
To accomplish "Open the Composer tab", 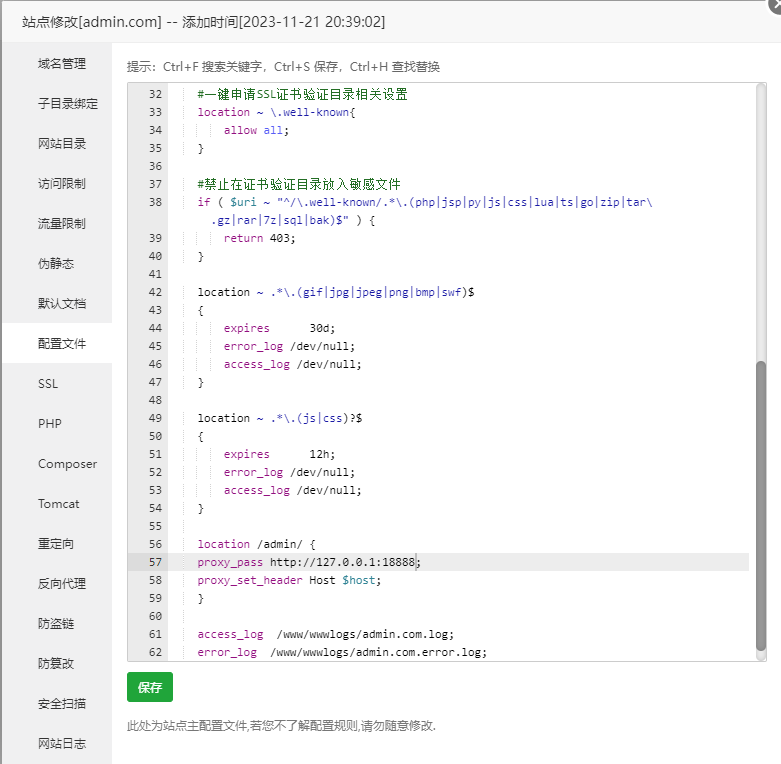I will tap(67, 464).
